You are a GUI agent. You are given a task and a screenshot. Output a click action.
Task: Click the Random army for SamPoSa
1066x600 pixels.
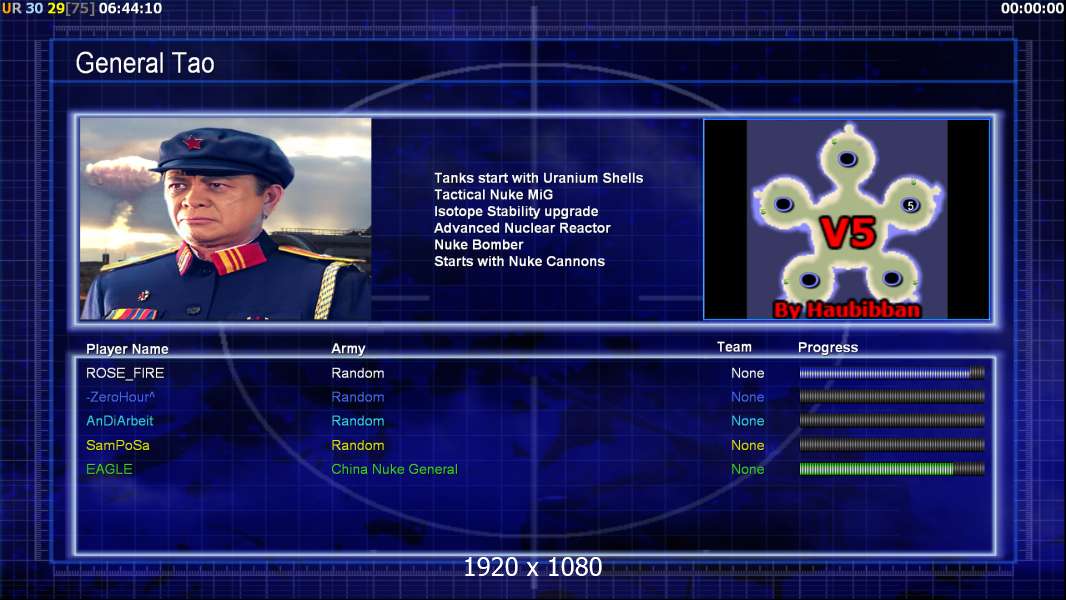[x=358, y=445]
